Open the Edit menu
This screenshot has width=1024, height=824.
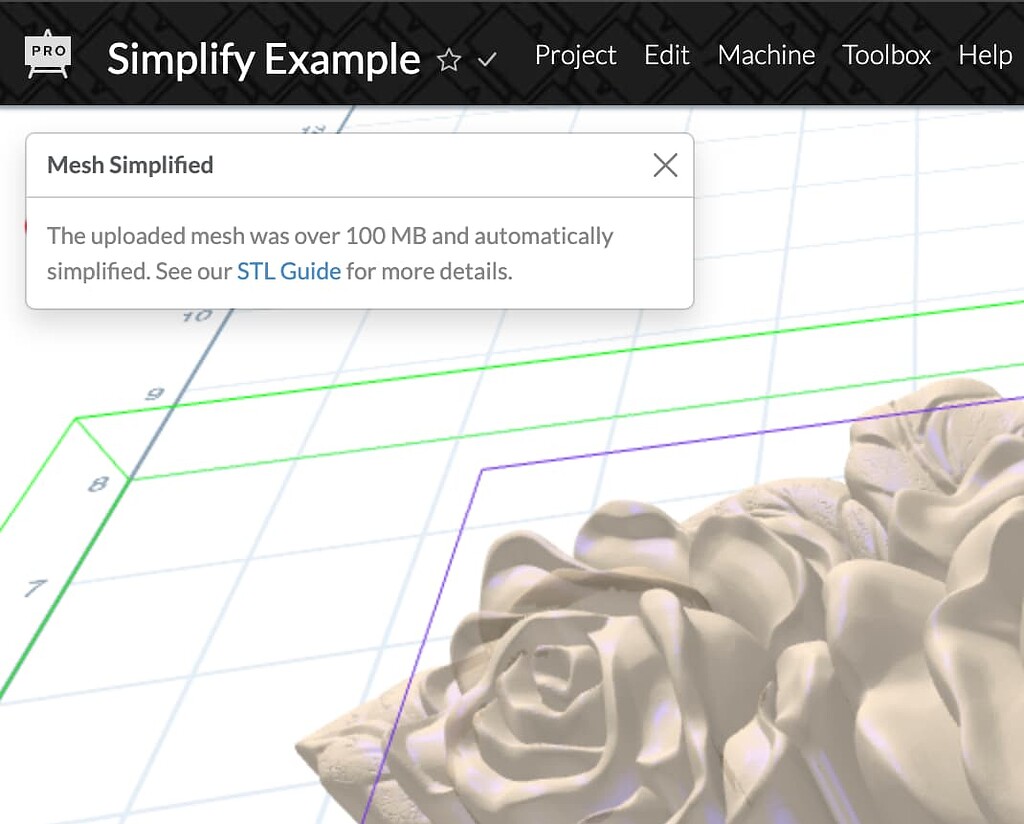pyautogui.click(x=666, y=55)
